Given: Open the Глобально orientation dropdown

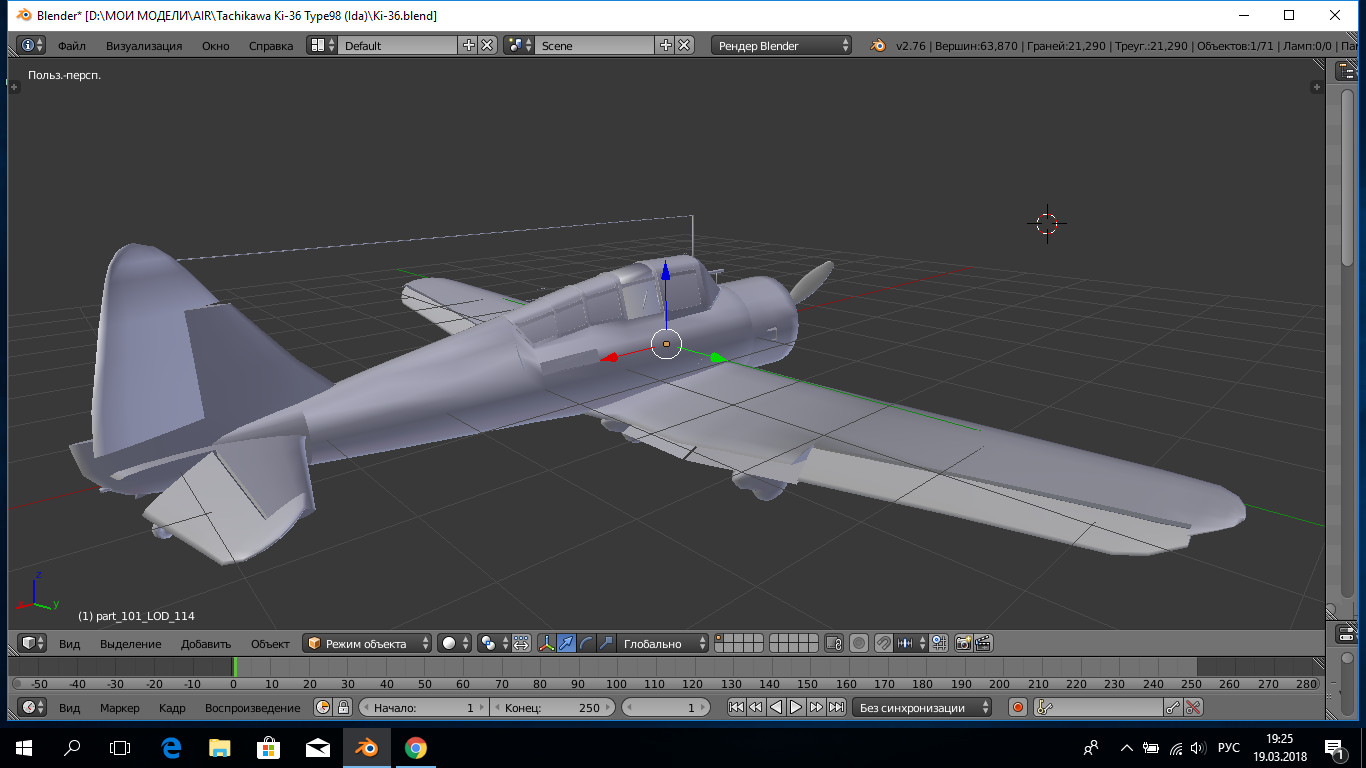Looking at the screenshot, I should (x=663, y=644).
